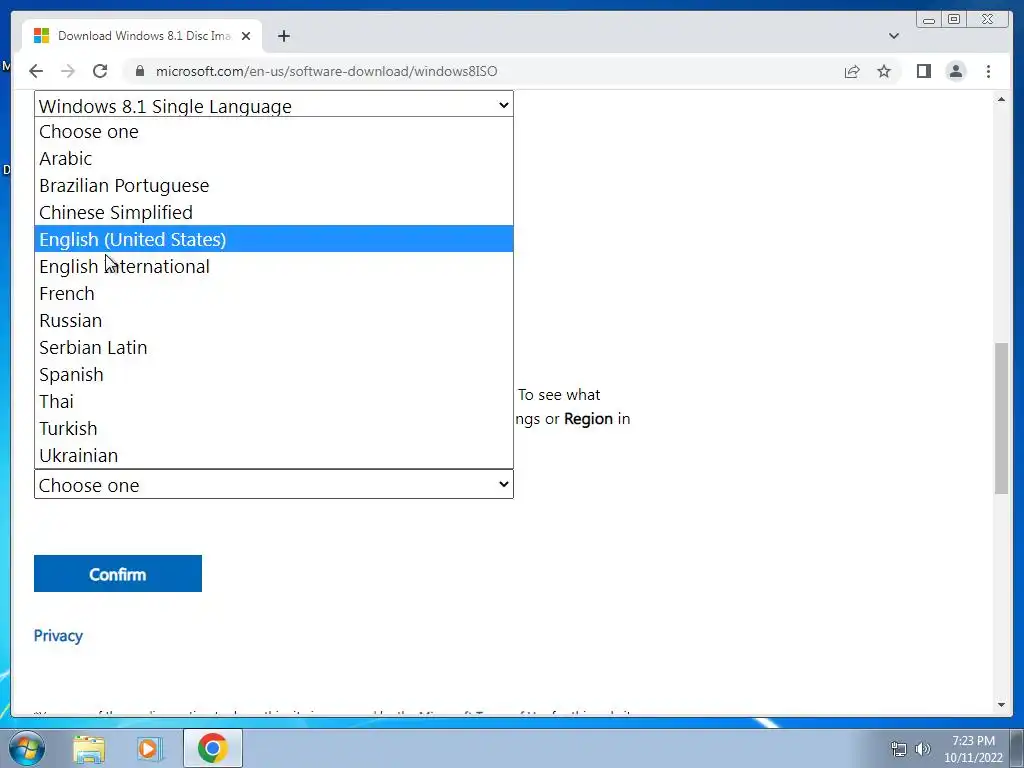Open the volume tray icon

[x=923, y=750]
